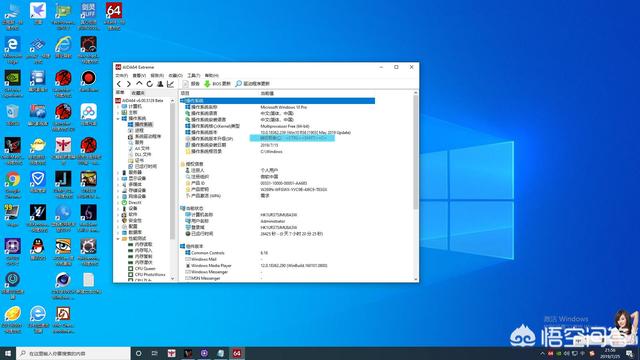Select DLL 文件 in the tree
This screenshot has height=360, width=640.
[x=143, y=154]
